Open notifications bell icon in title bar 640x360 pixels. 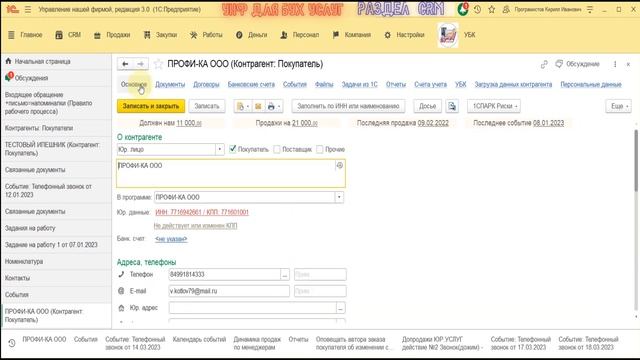tap(463, 9)
